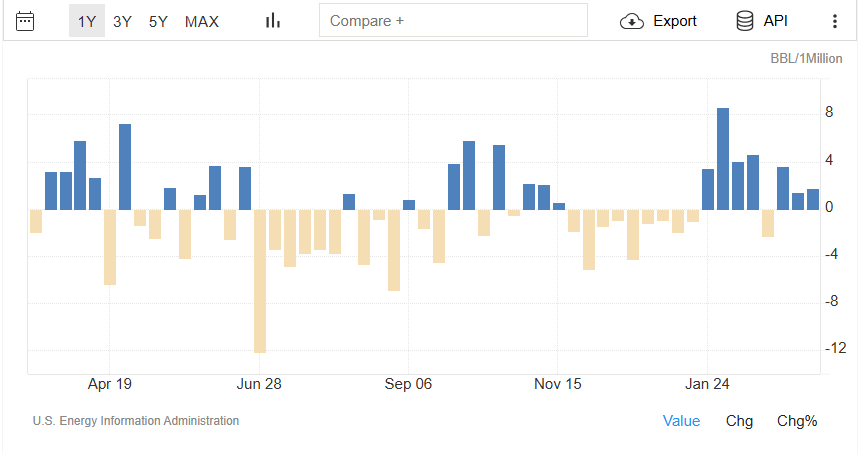Click the API database stack icon
The height and width of the screenshot is (454, 858).
pos(745,21)
